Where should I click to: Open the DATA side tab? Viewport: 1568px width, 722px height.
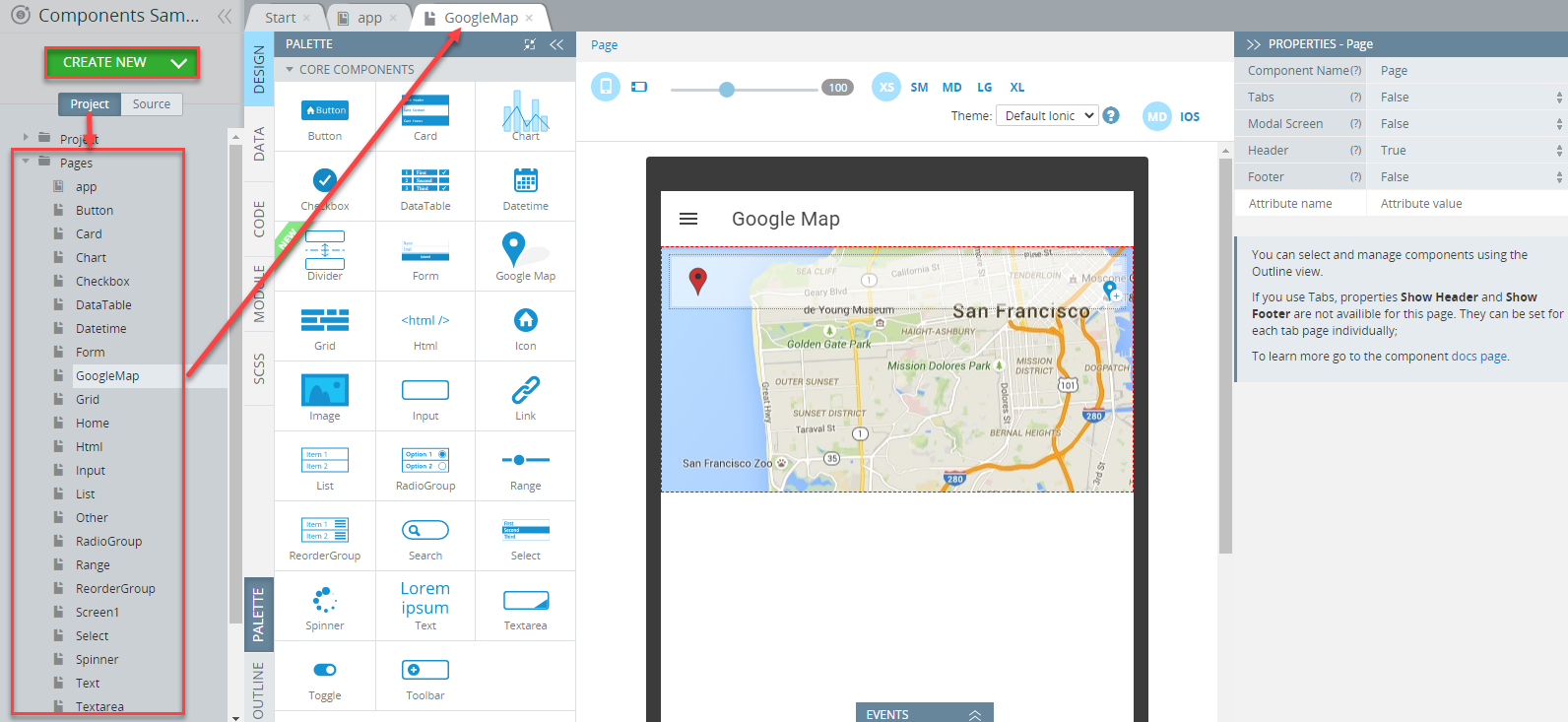(259, 144)
